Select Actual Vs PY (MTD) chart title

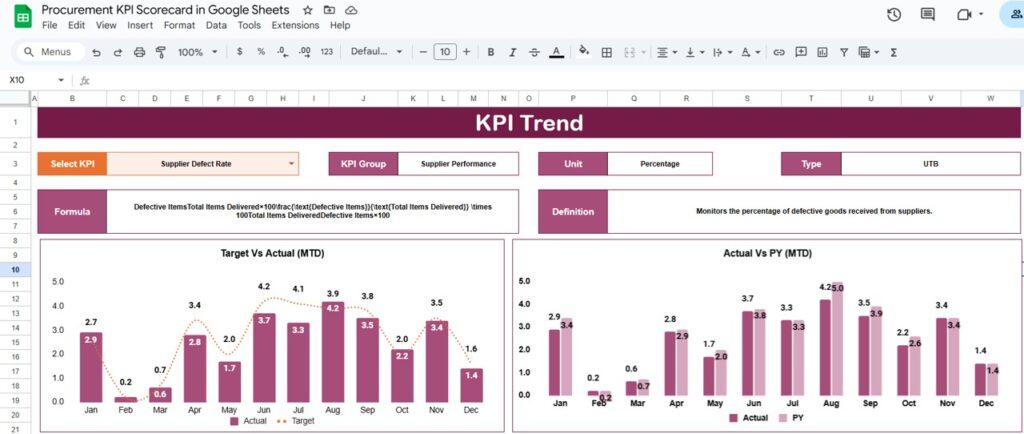pyautogui.click(x=767, y=253)
